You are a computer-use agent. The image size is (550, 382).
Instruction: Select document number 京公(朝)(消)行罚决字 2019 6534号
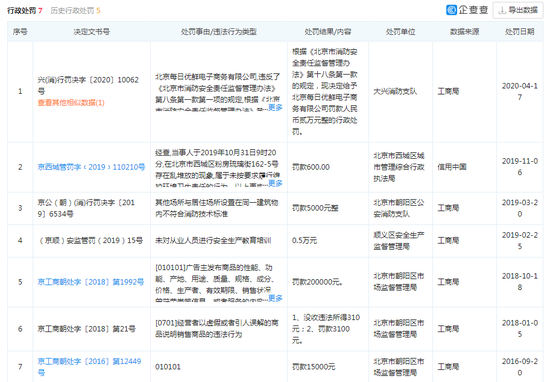coord(86,208)
